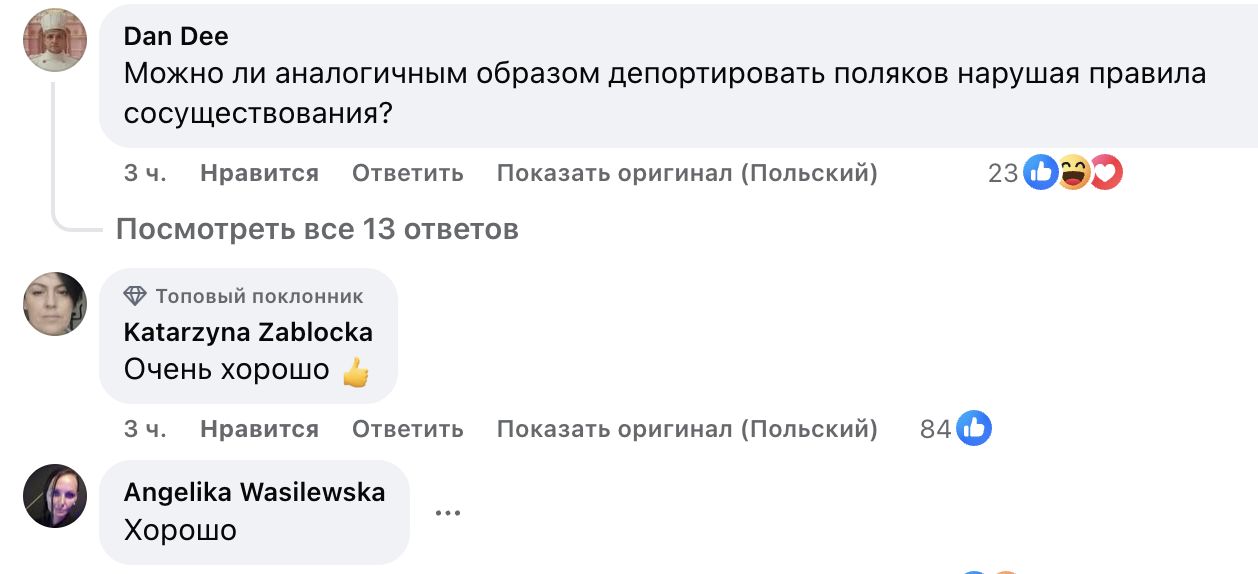Image resolution: width=1258 pixels, height=574 pixels.
Task: Reply to Dan Dee's comment via Ответить
Action: tap(407, 173)
